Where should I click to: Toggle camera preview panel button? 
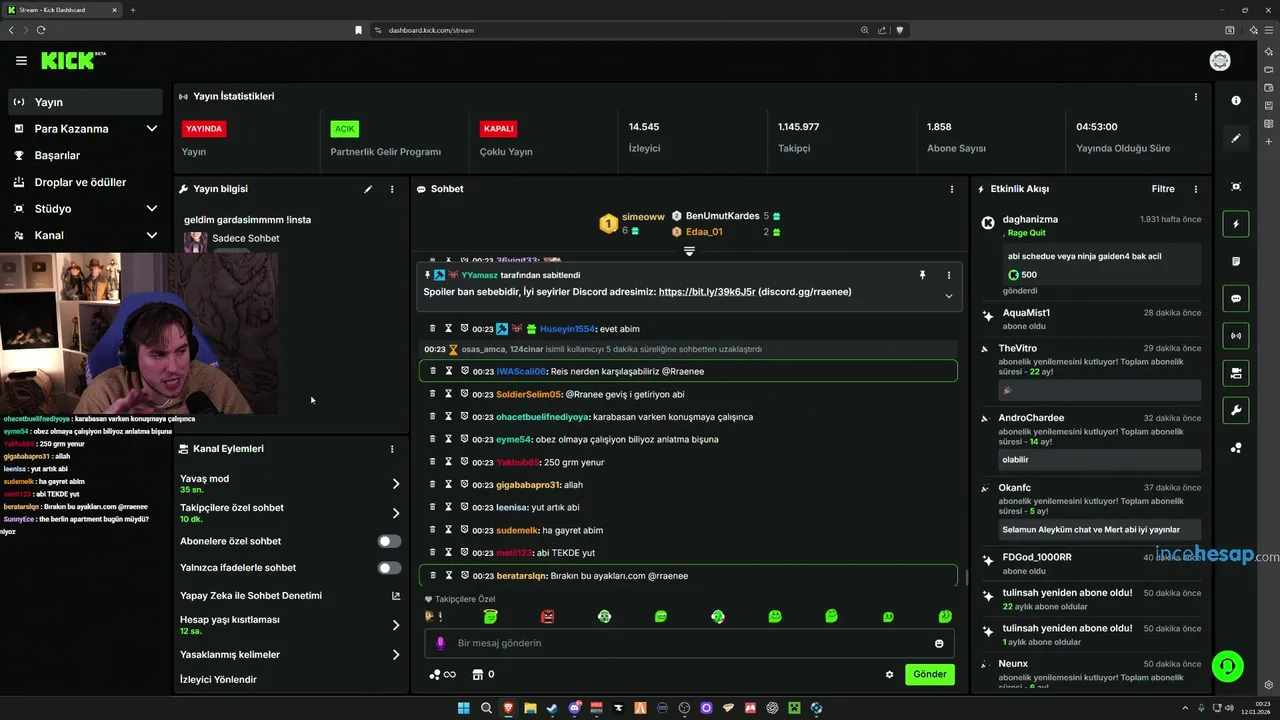point(1236,373)
